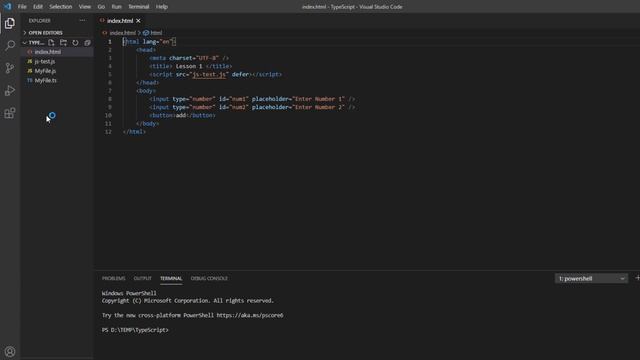Open the File menu
The height and width of the screenshot is (360, 640).
click(22, 7)
